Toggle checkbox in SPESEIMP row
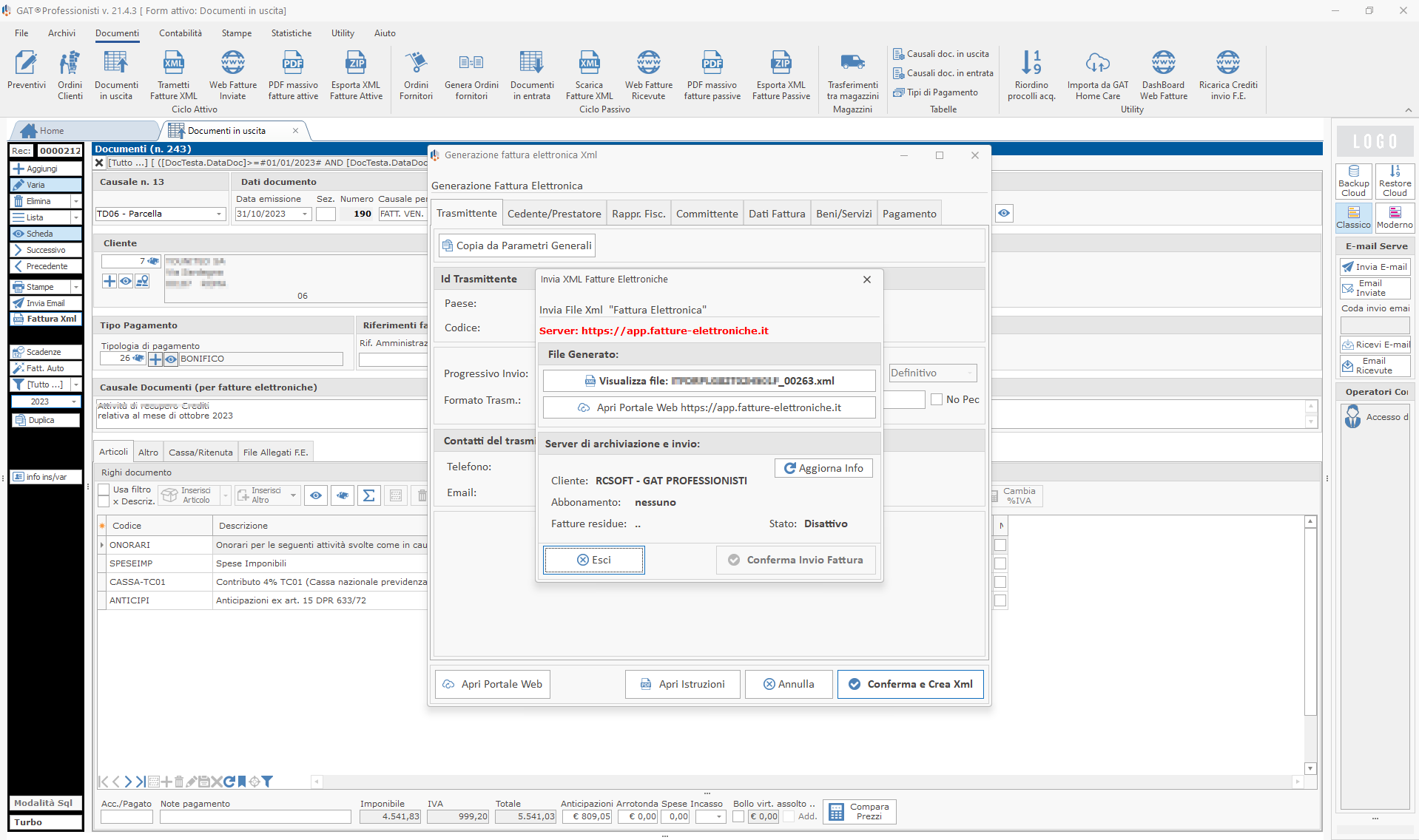This screenshot has height=840, width=1419. (x=1000, y=563)
